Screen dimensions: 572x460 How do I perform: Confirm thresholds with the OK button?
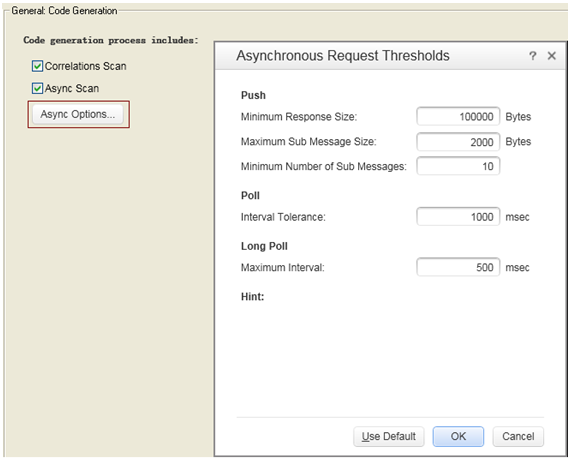458,436
